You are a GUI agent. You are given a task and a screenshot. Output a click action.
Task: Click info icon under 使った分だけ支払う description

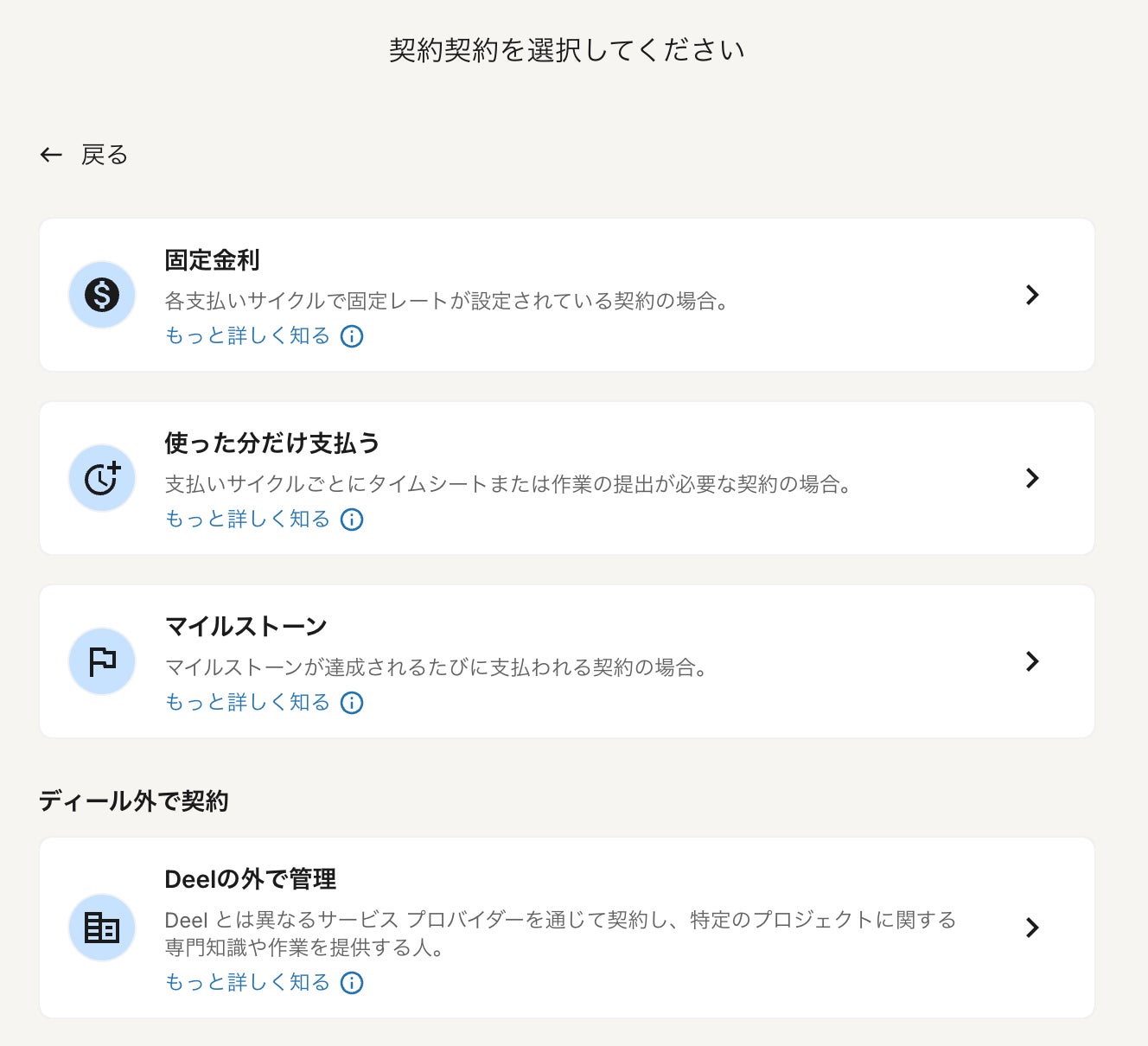[x=352, y=520]
